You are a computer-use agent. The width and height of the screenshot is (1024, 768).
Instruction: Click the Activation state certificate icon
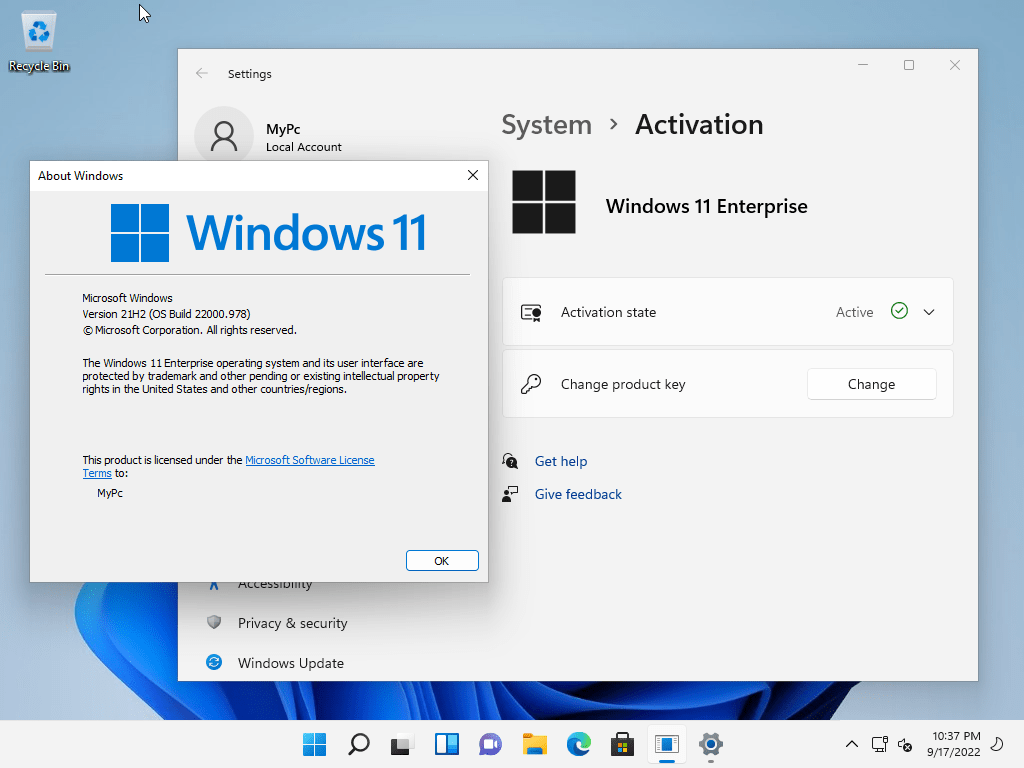pos(531,313)
